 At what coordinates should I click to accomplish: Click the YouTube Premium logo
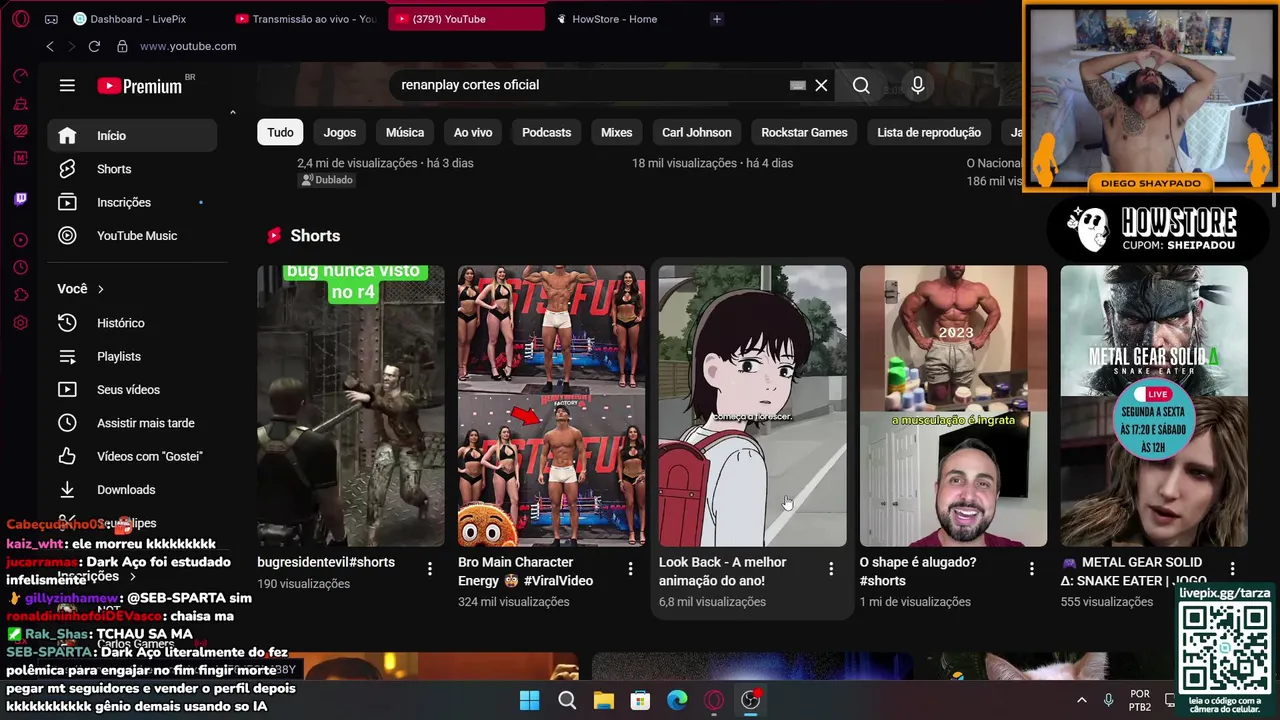140,86
